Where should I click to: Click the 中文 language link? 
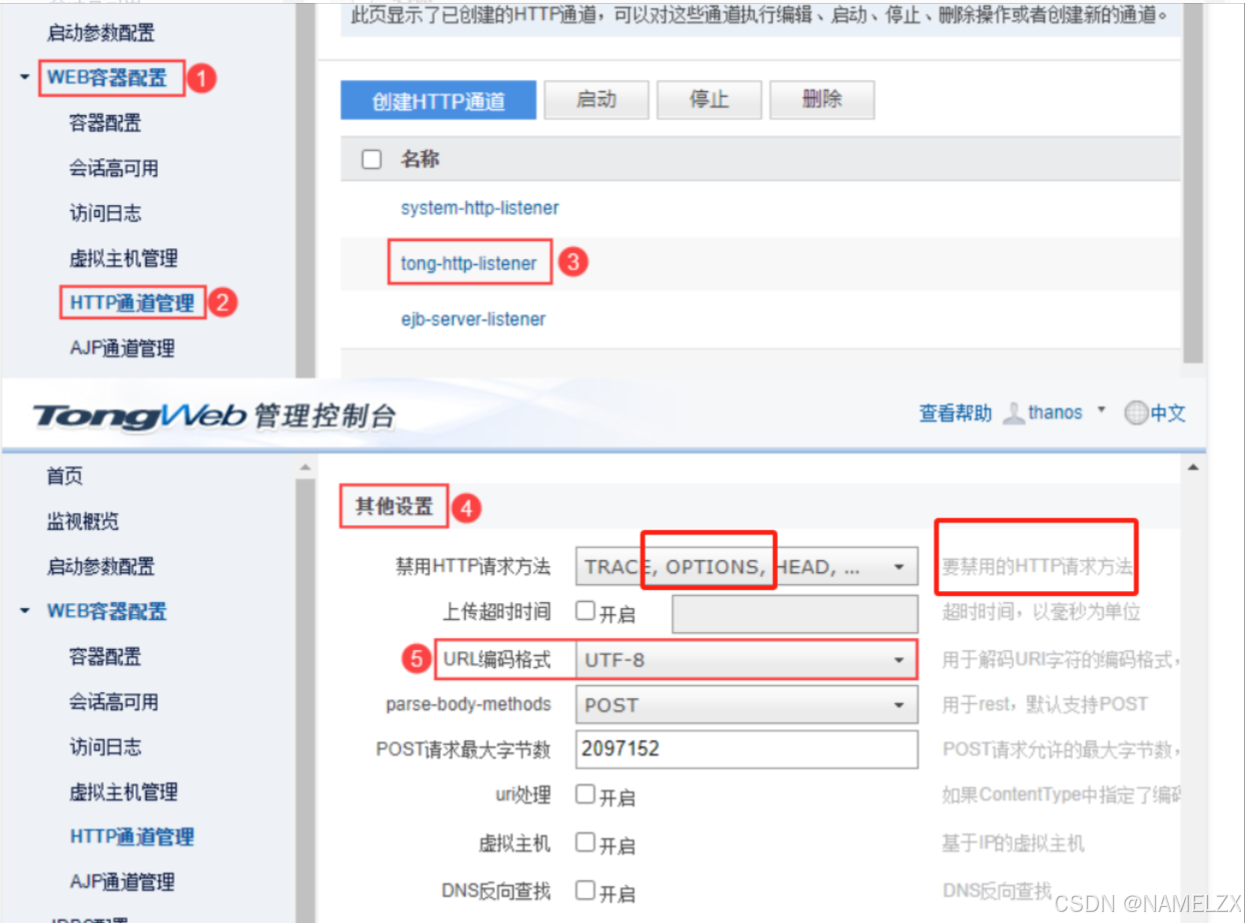tap(1167, 413)
